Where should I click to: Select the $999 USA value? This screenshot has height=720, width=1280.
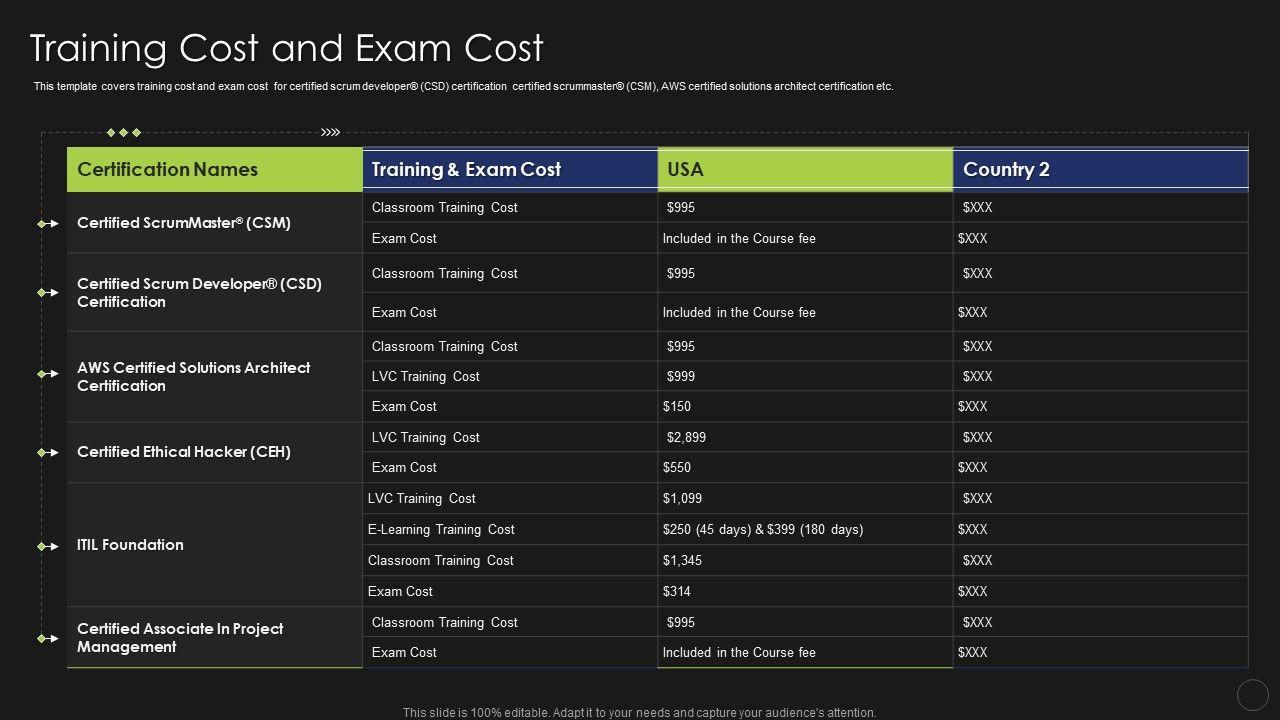pyautogui.click(x=681, y=376)
